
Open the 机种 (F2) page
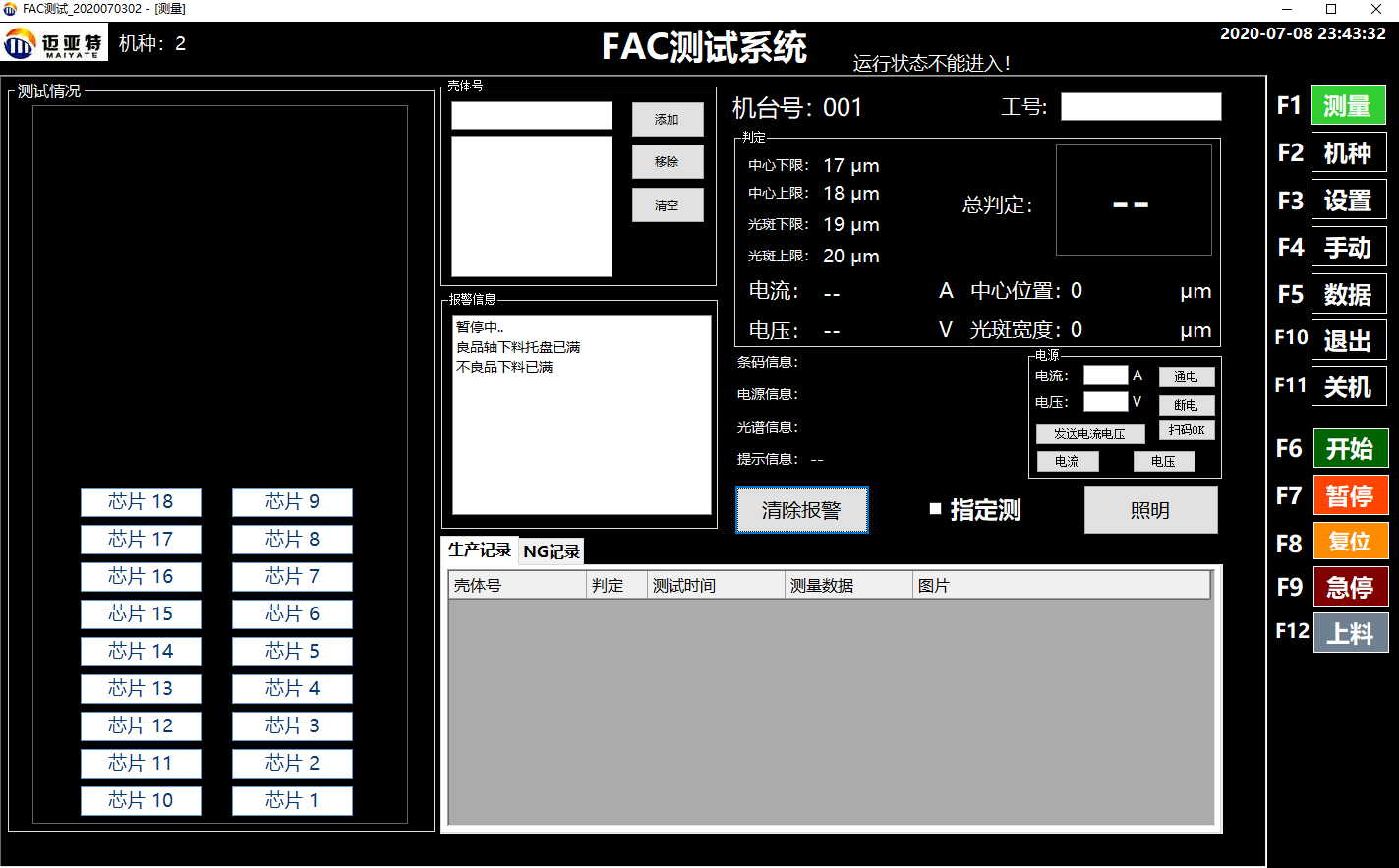[1348, 152]
